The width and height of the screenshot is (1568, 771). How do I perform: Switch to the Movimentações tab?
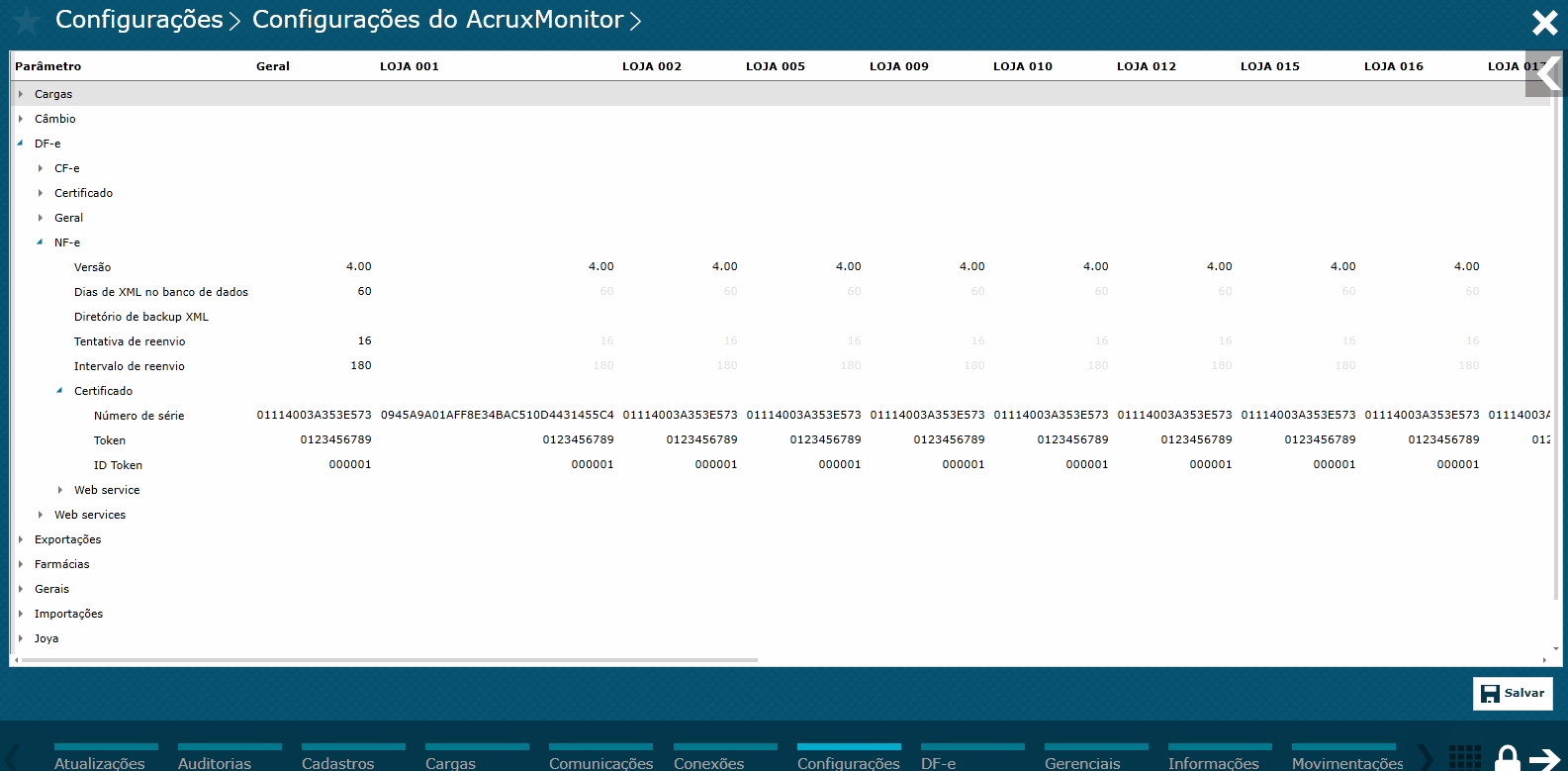pyautogui.click(x=1347, y=758)
